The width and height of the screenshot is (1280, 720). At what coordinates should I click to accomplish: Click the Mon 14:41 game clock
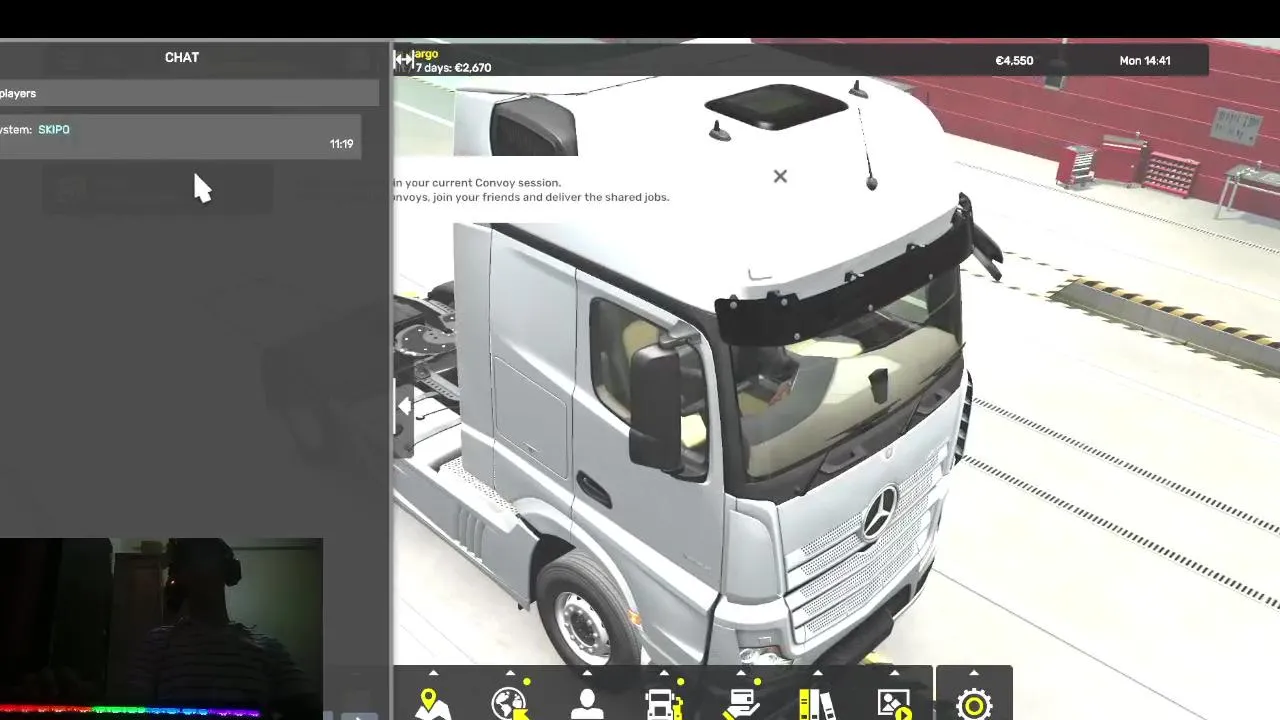(1145, 61)
